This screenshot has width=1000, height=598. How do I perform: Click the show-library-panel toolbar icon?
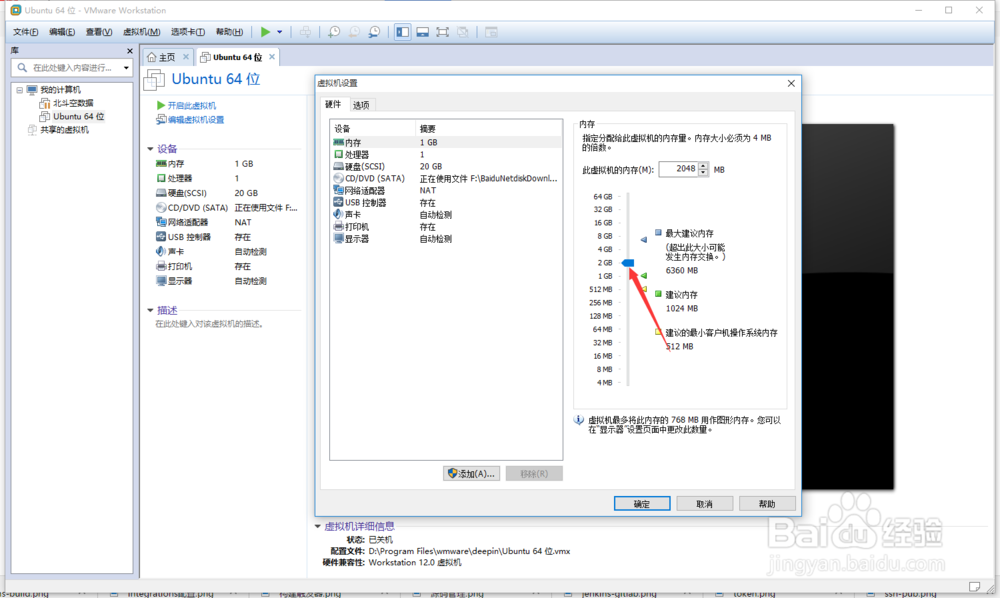point(401,31)
